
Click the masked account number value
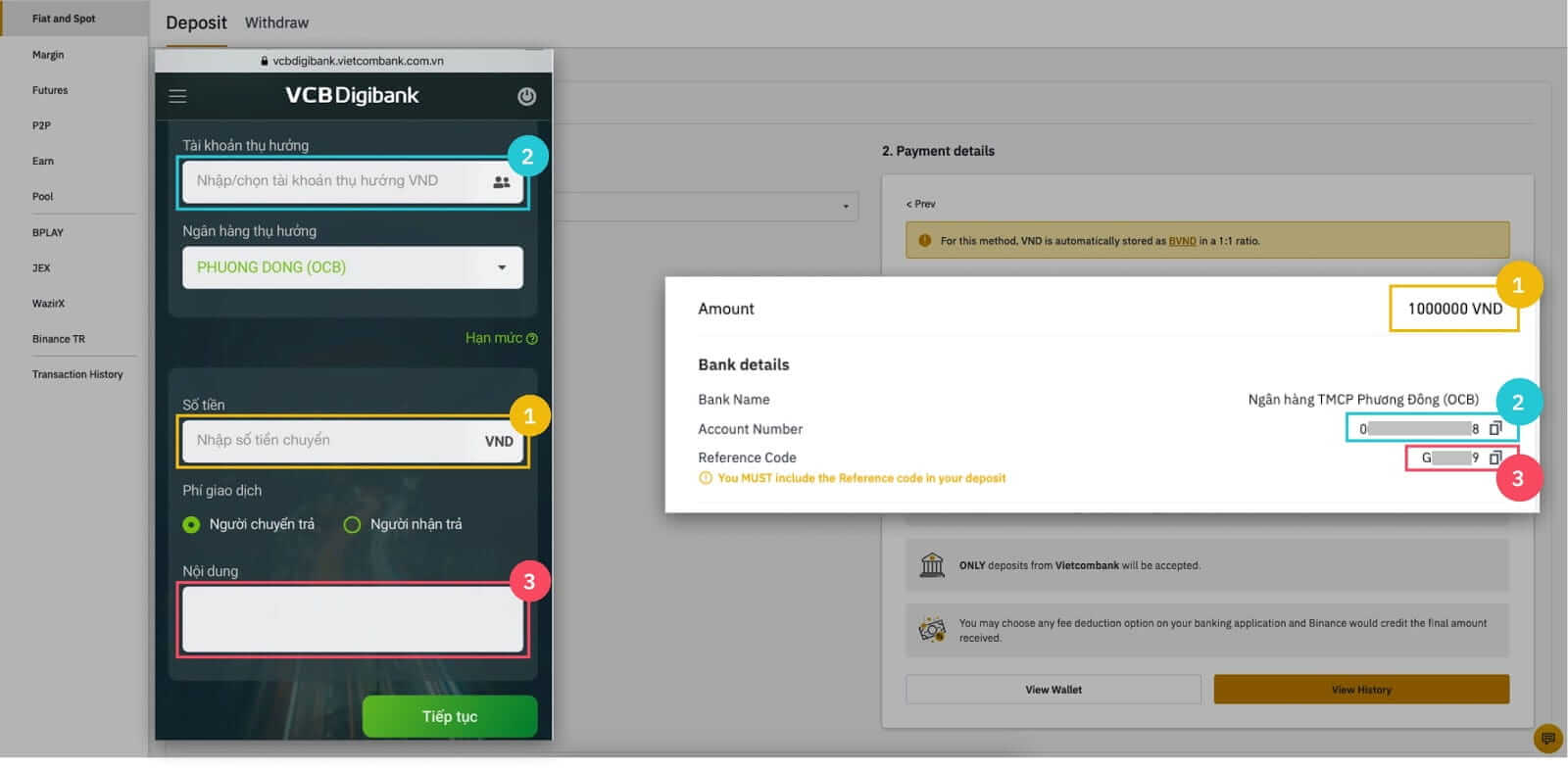pyautogui.click(x=1419, y=428)
